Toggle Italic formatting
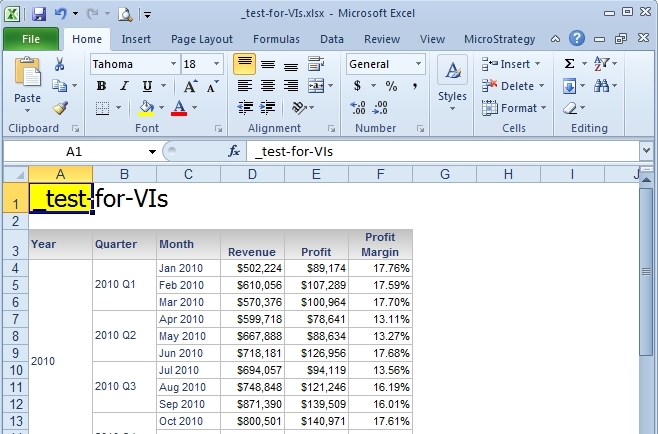Image resolution: width=658 pixels, height=434 pixels. (124, 86)
